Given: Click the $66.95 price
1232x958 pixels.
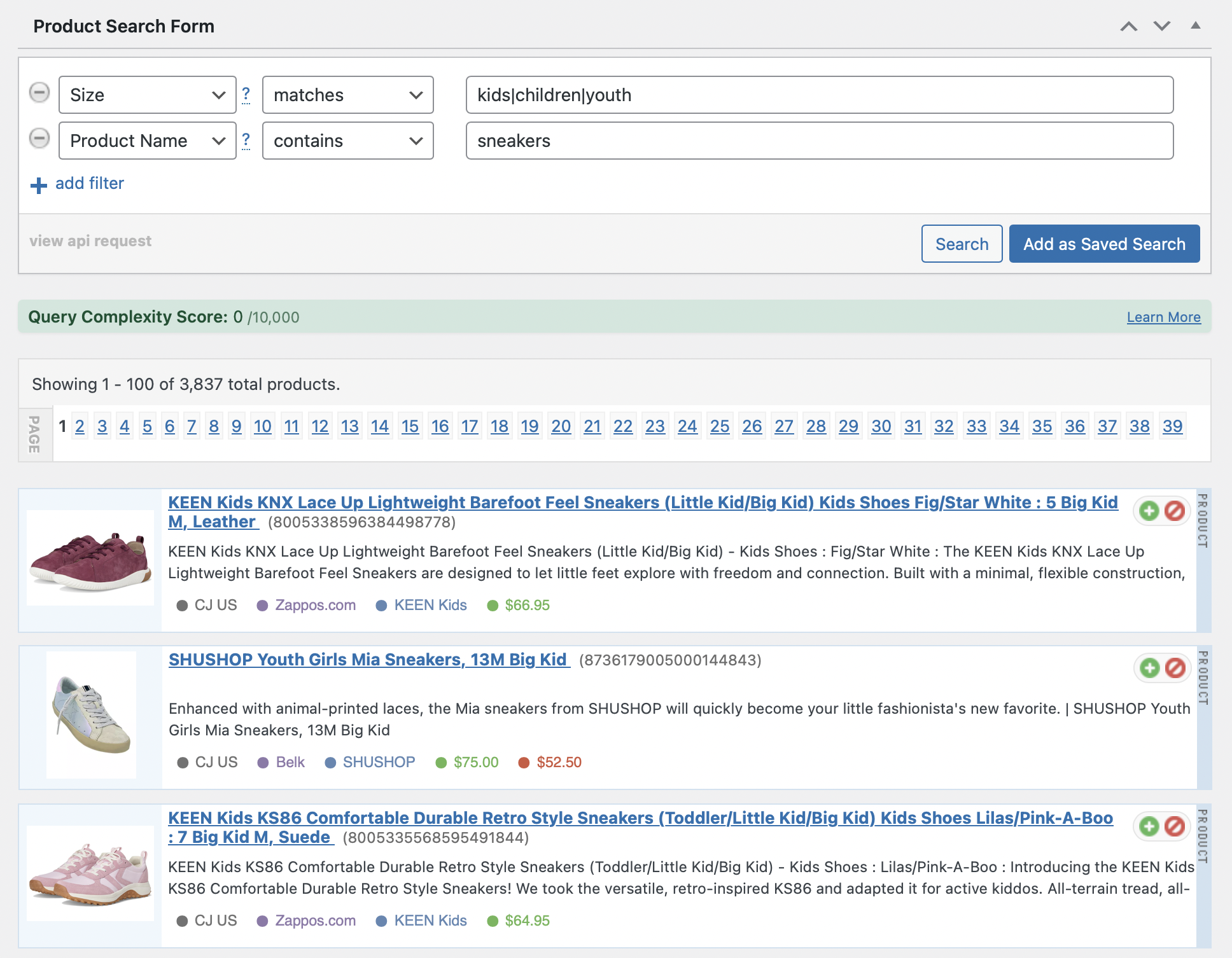Looking at the screenshot, I should [528, 605].
